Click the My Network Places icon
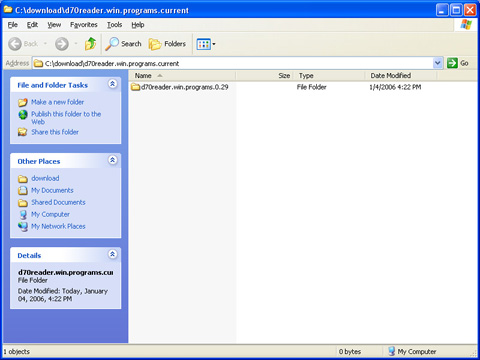This screenshot has height=360, width=480. tap(23, 226)
